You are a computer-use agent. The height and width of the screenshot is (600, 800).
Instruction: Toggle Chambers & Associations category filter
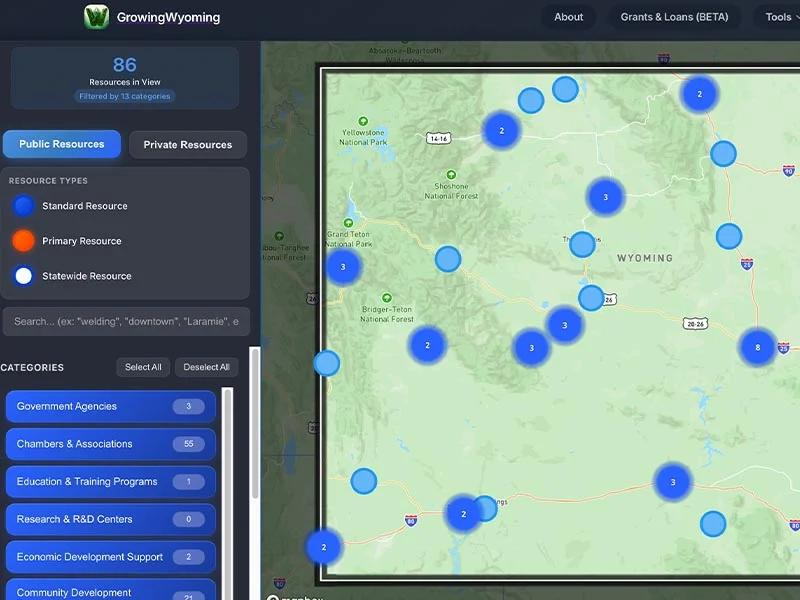(111, 444)
